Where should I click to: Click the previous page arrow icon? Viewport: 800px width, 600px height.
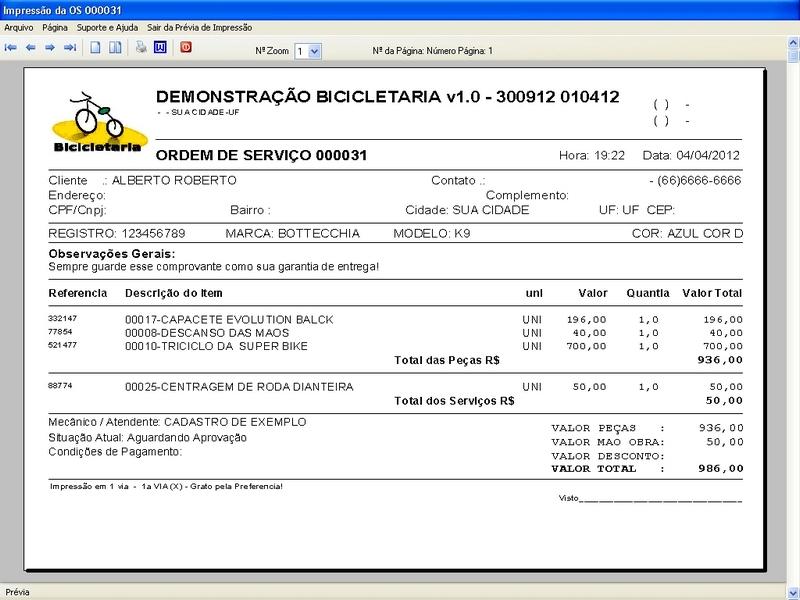[31, 47]
